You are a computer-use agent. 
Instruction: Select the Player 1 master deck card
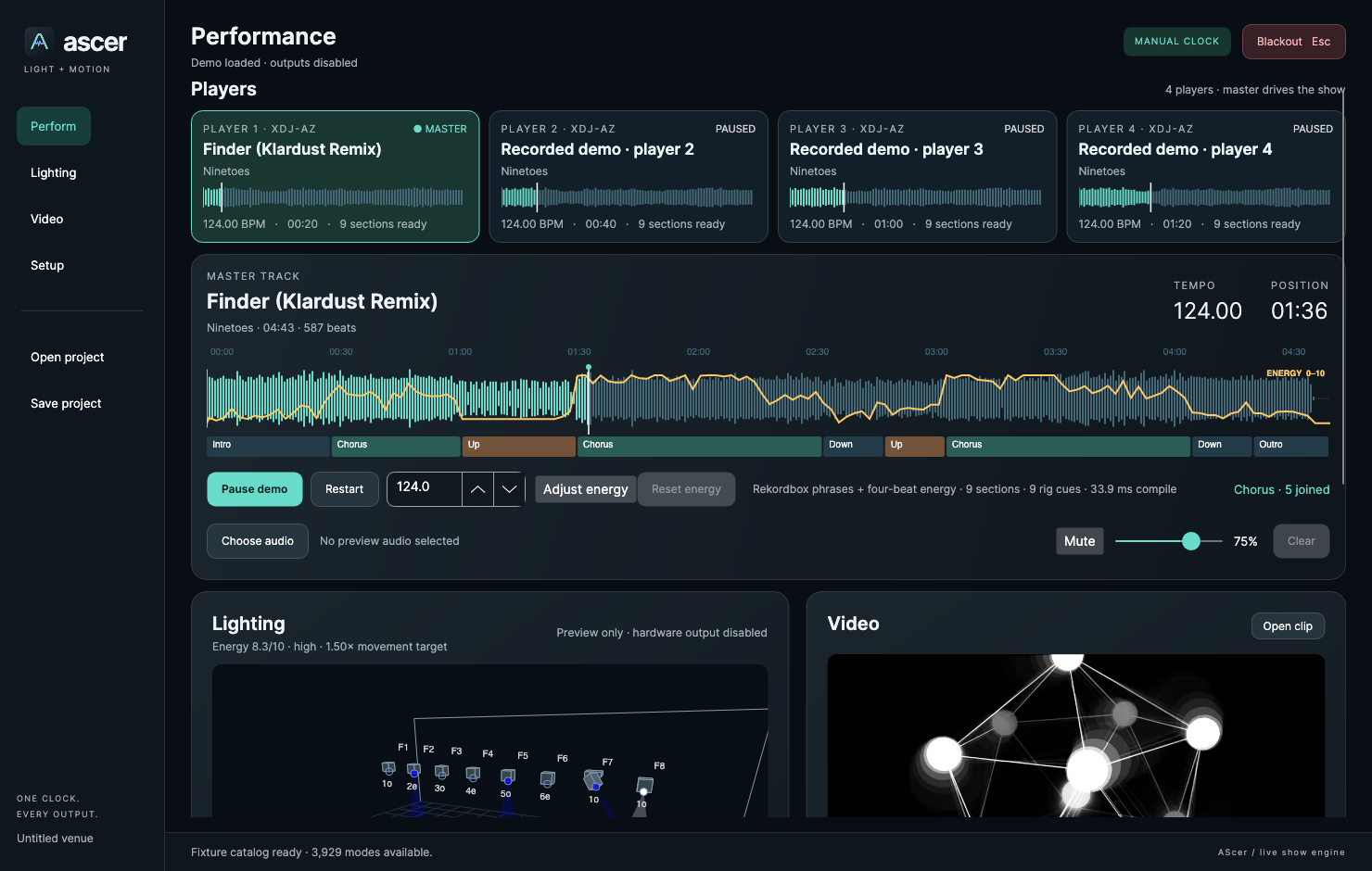(x=336, y=176)
